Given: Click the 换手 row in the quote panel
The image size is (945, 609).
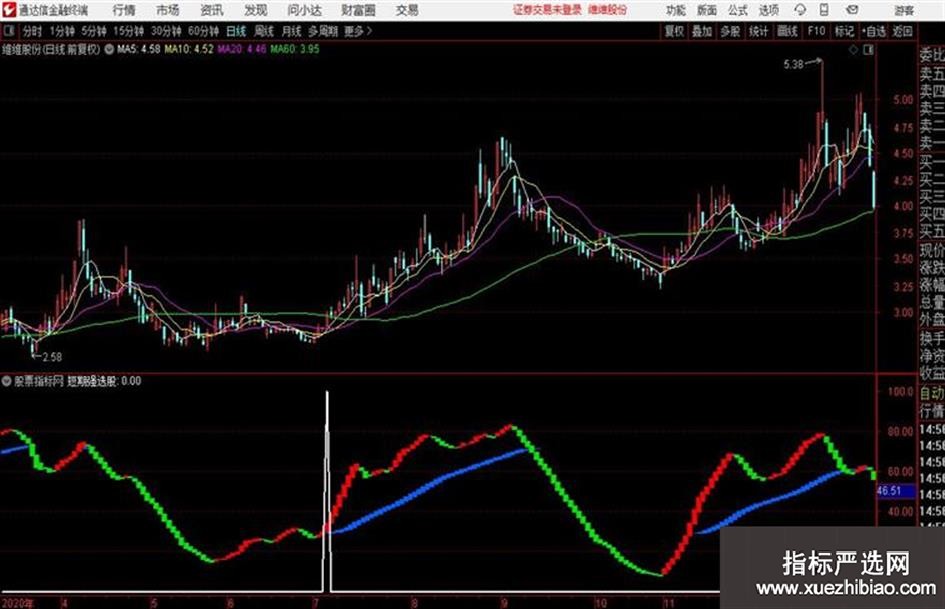Looking at the screenshot, I should point(932,339).
